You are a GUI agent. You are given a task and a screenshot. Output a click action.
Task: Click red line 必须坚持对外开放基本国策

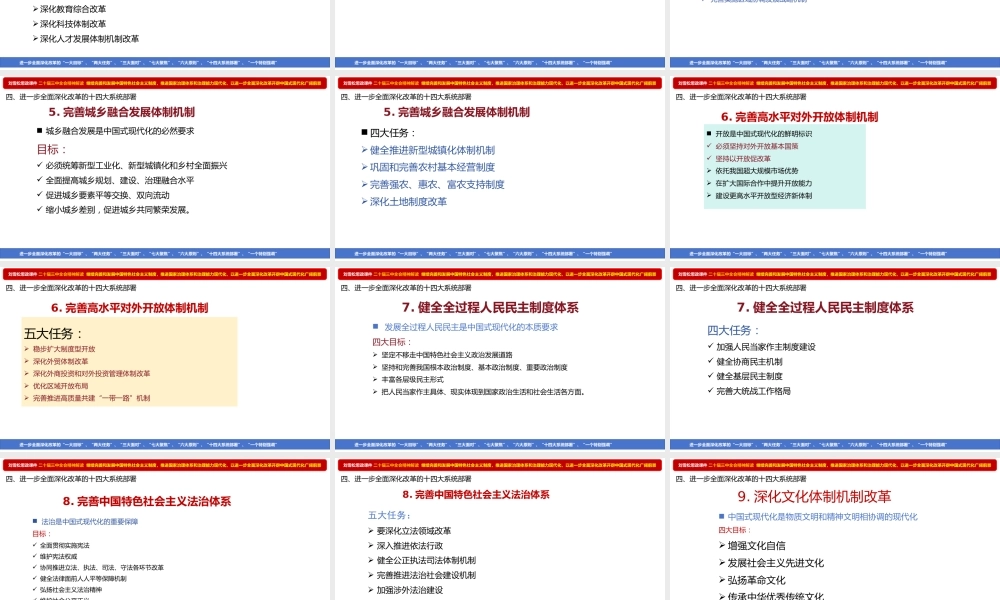coord(756,146)
